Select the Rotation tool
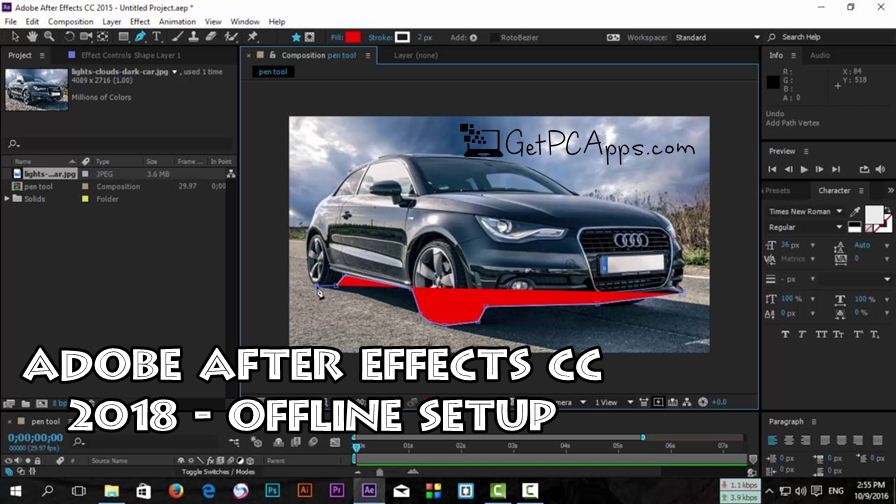The image size is (896, 504). (69, 37)
